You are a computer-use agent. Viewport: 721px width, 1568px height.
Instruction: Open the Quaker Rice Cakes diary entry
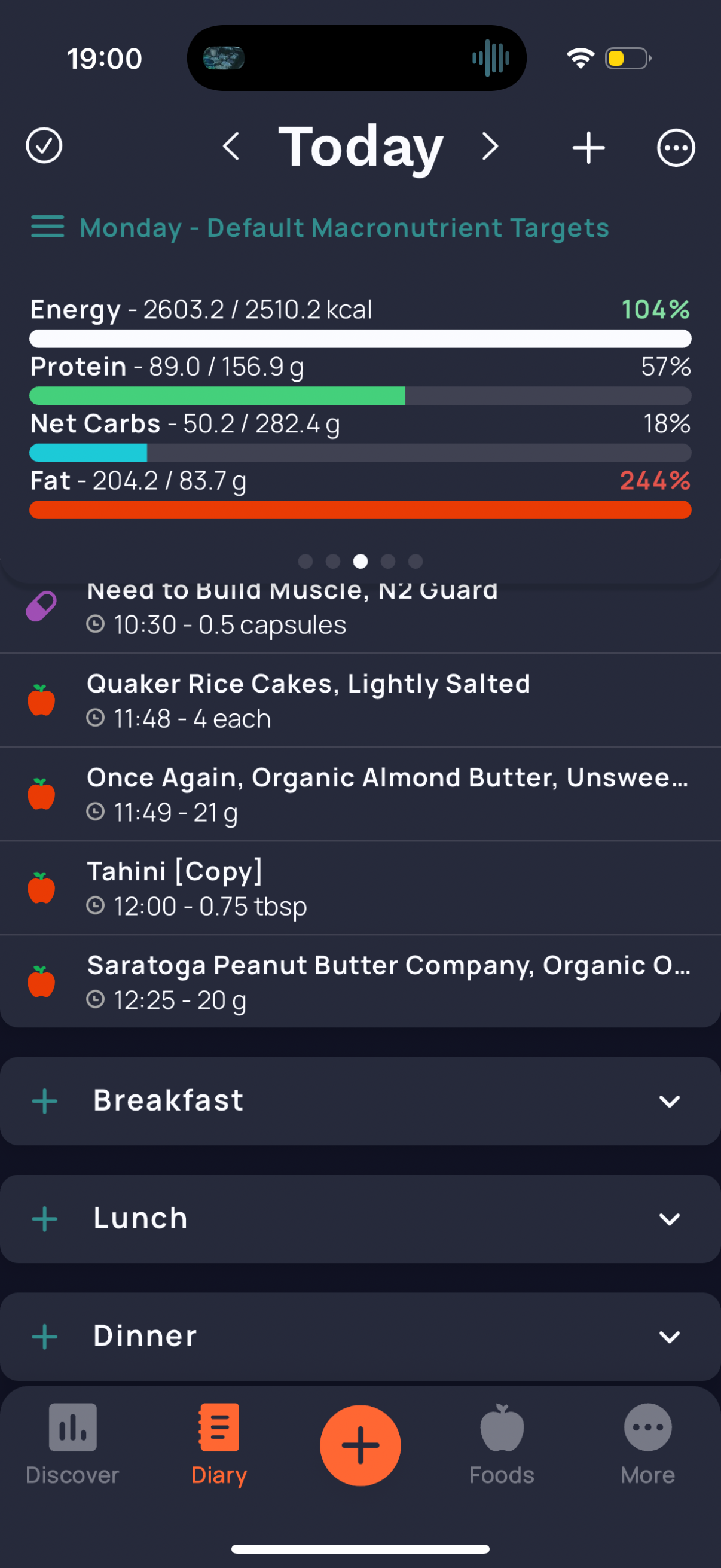[360, 701]
